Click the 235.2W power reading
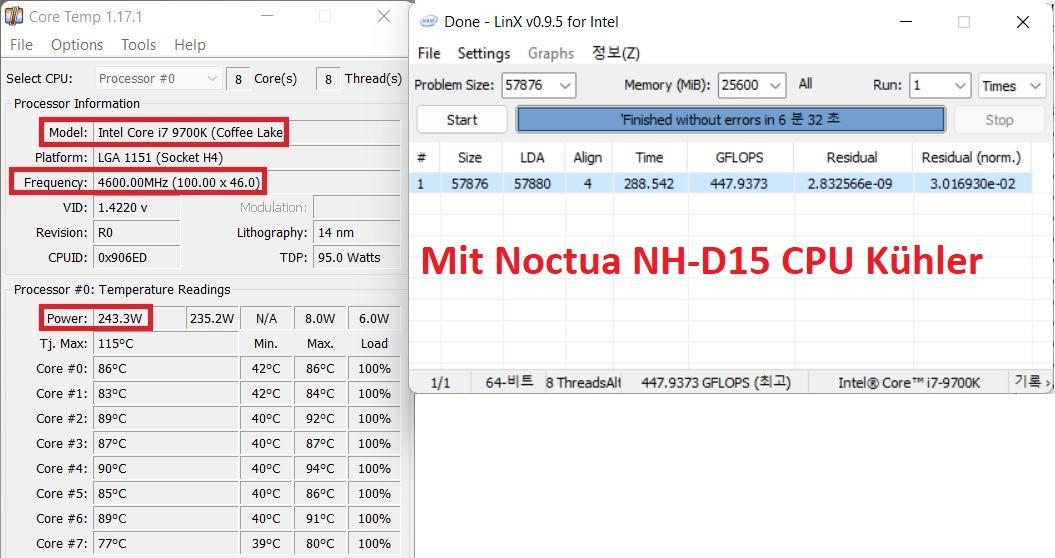This screenshot has height=558, width=1055. coord(212,318)
